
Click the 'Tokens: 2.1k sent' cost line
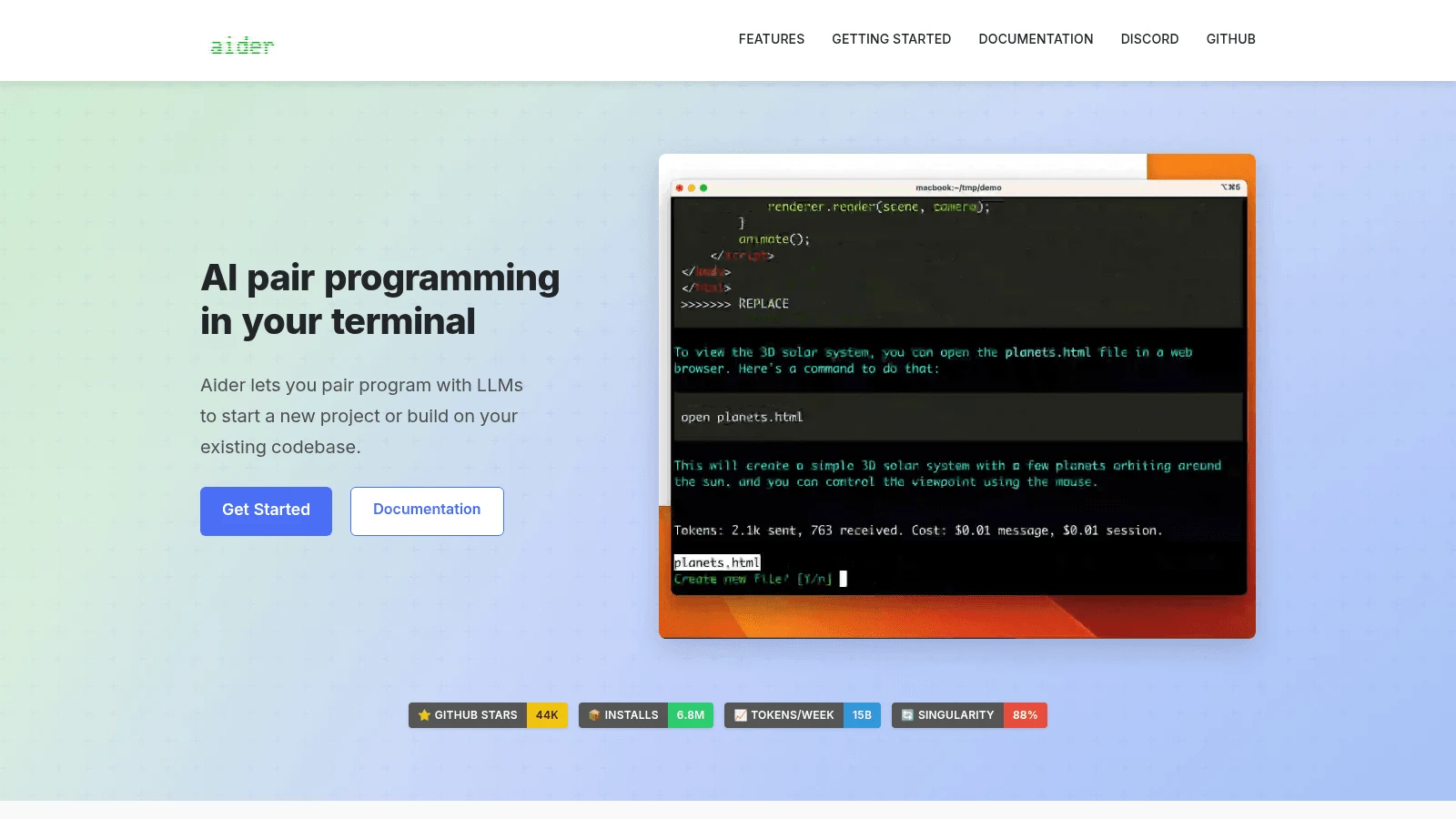coord(918,530)
